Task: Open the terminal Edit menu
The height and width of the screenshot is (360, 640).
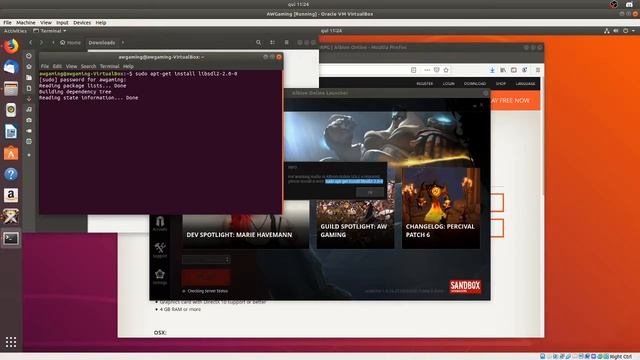Action: click(57, 66)
